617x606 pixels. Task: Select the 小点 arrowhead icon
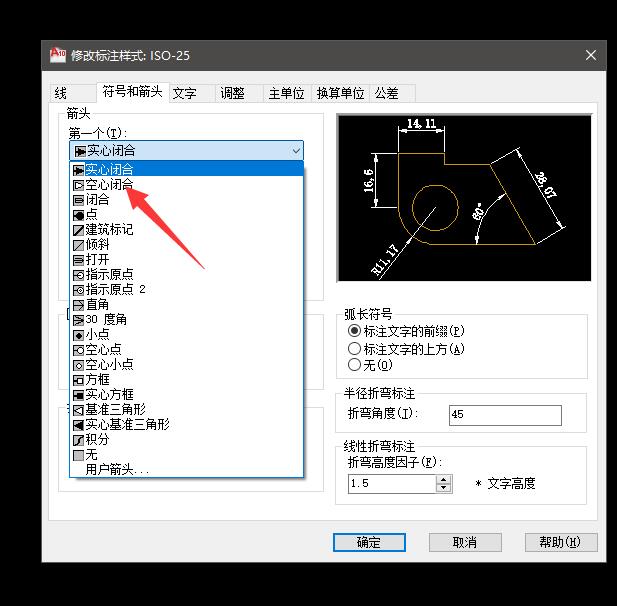tap(79, 335)
